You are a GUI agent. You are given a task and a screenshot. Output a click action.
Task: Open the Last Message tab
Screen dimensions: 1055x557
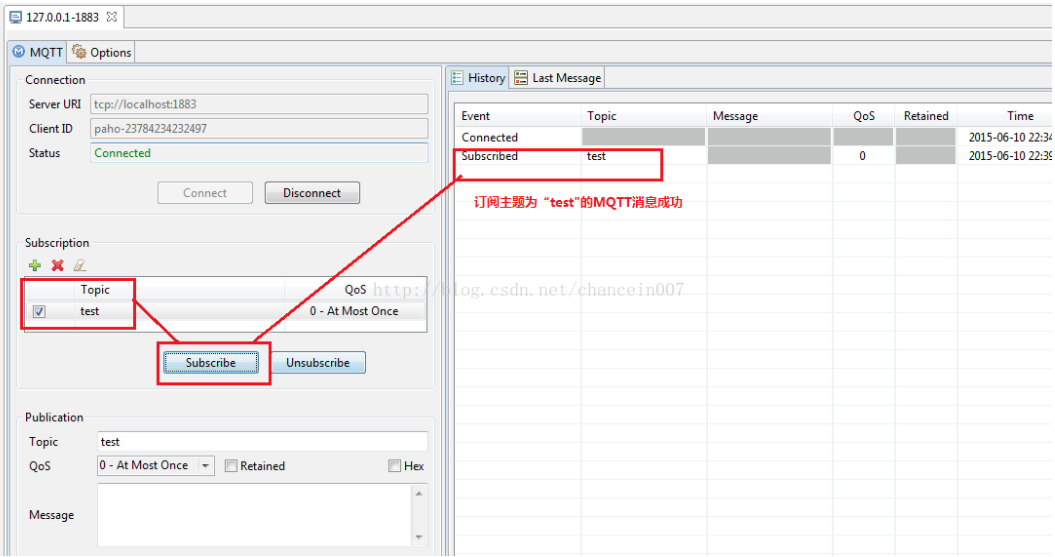click(x=558, y=78)
